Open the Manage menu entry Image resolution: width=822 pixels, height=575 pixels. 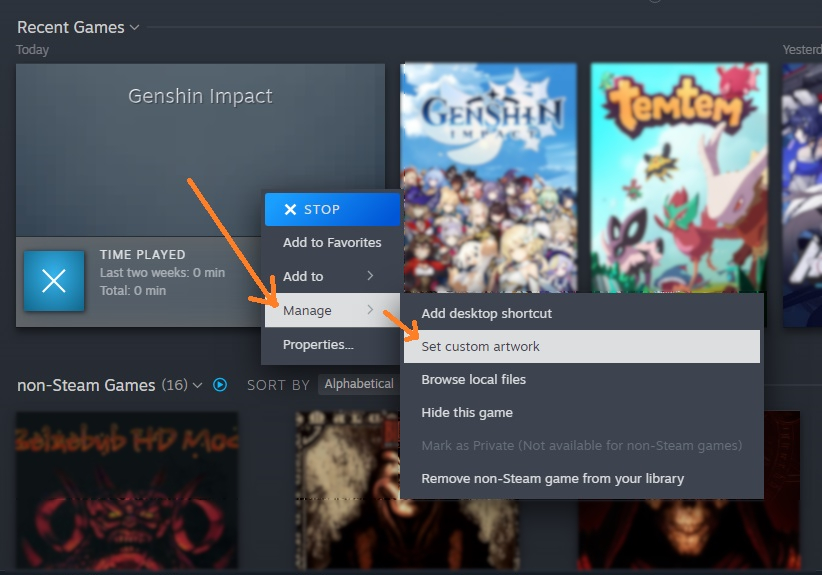pyautogui.click(x=332, y=310)
